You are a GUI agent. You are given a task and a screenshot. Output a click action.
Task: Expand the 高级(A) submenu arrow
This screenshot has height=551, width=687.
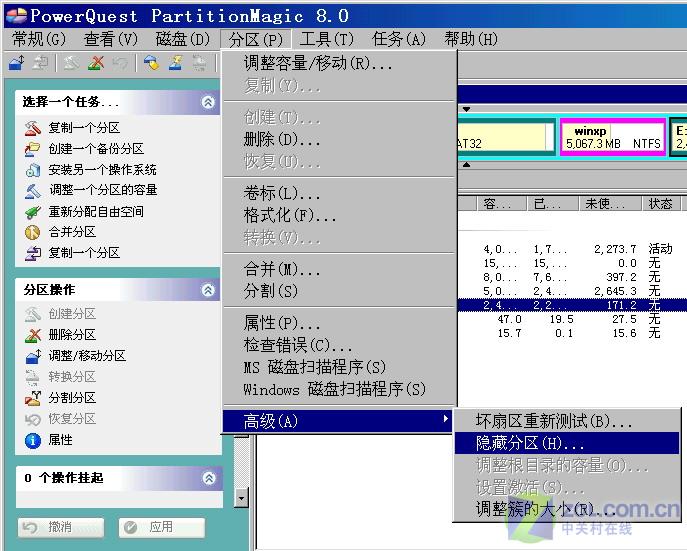[x=445, y=419]
